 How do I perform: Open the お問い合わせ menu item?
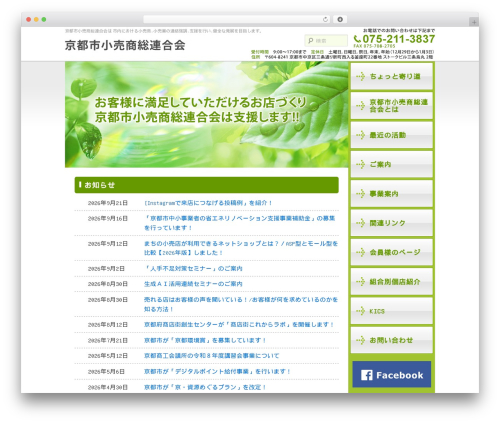tap(392, 340)
